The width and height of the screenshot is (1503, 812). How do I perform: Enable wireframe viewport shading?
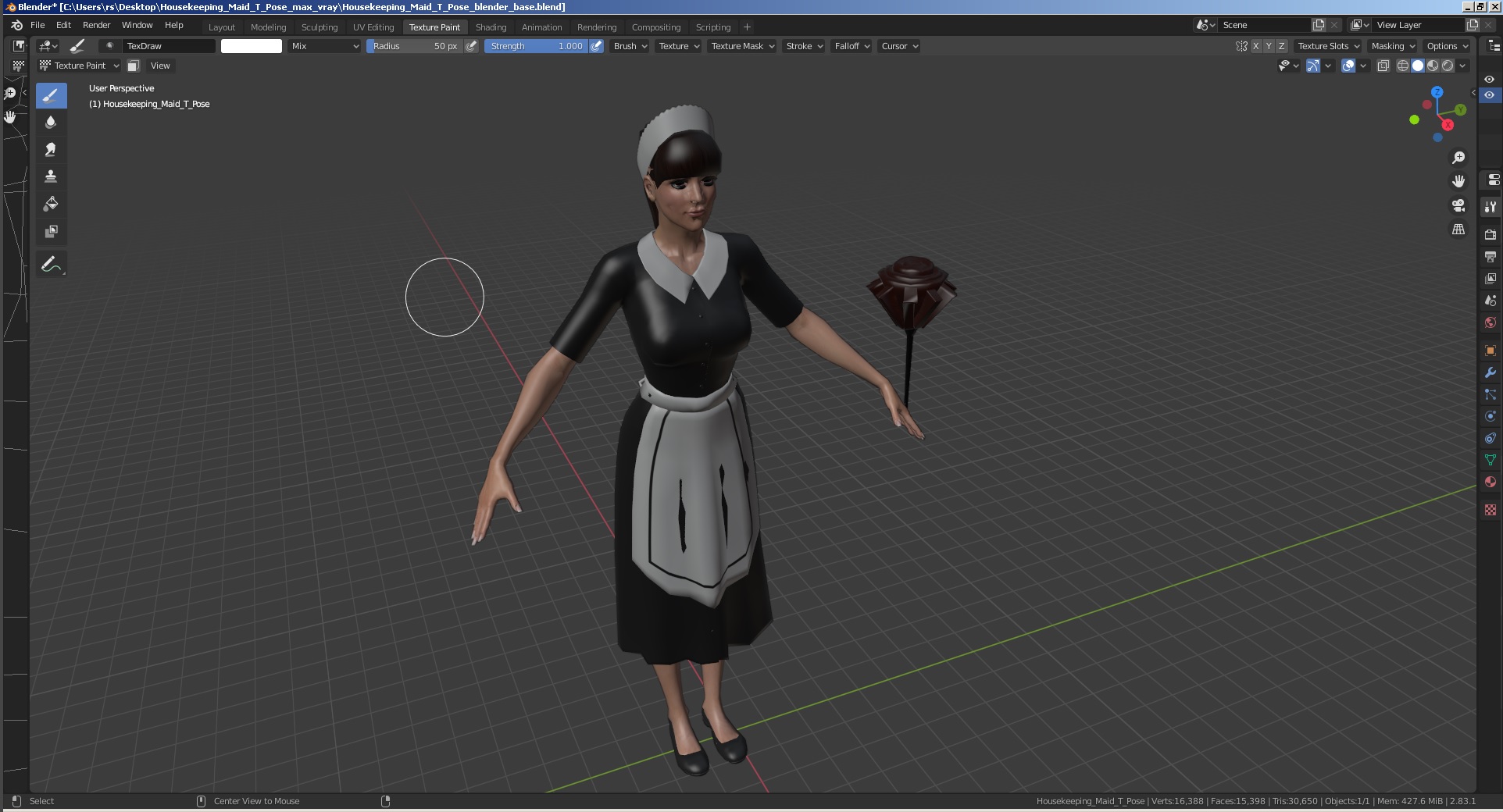(x=1403, y=66)
